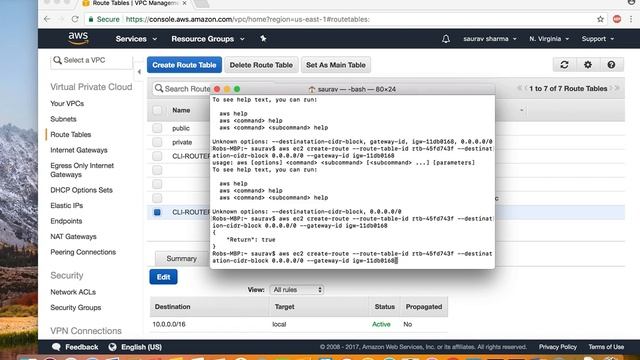This screenshot has width=640, height=360.
Task: Open the saurav sharma account menu
Action: click(x=490, y=39)
